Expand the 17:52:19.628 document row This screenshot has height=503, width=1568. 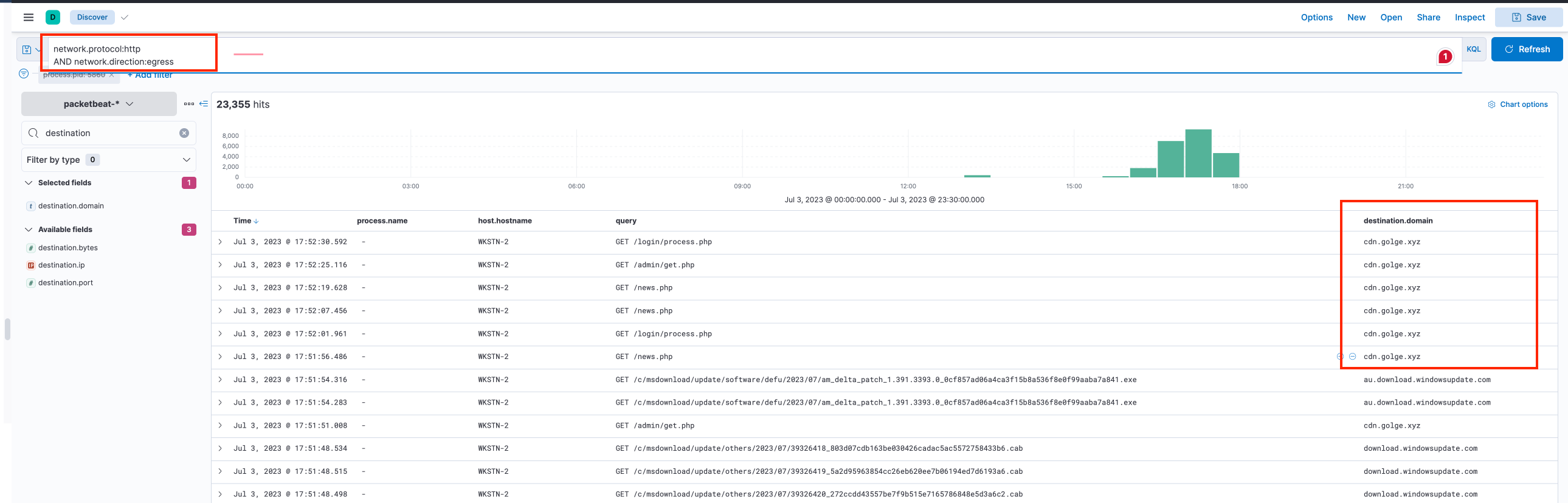point(220,288)
